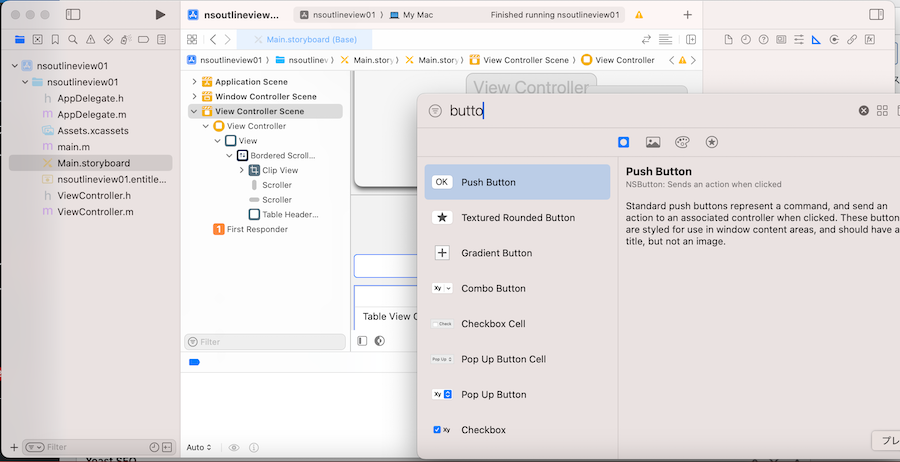
Task: Open ViewController.m in the navigator
Action: 96,212
